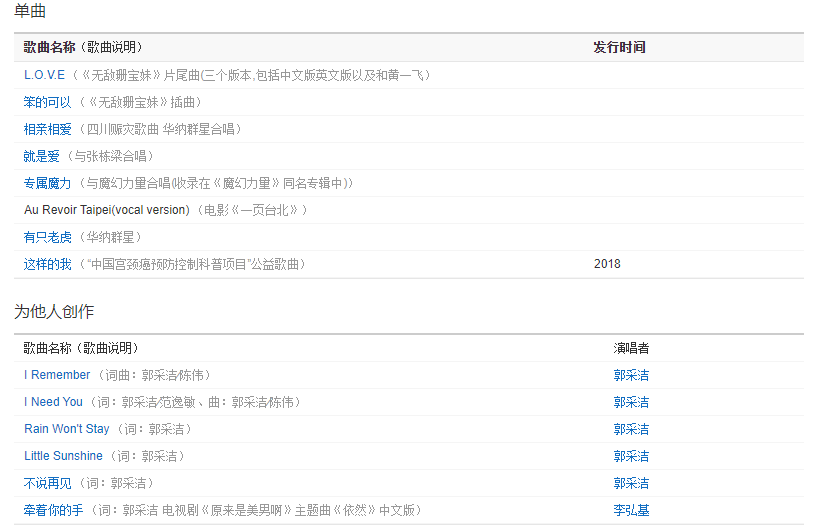Click the 牵着你的手 song link

(x=53, y=510)
